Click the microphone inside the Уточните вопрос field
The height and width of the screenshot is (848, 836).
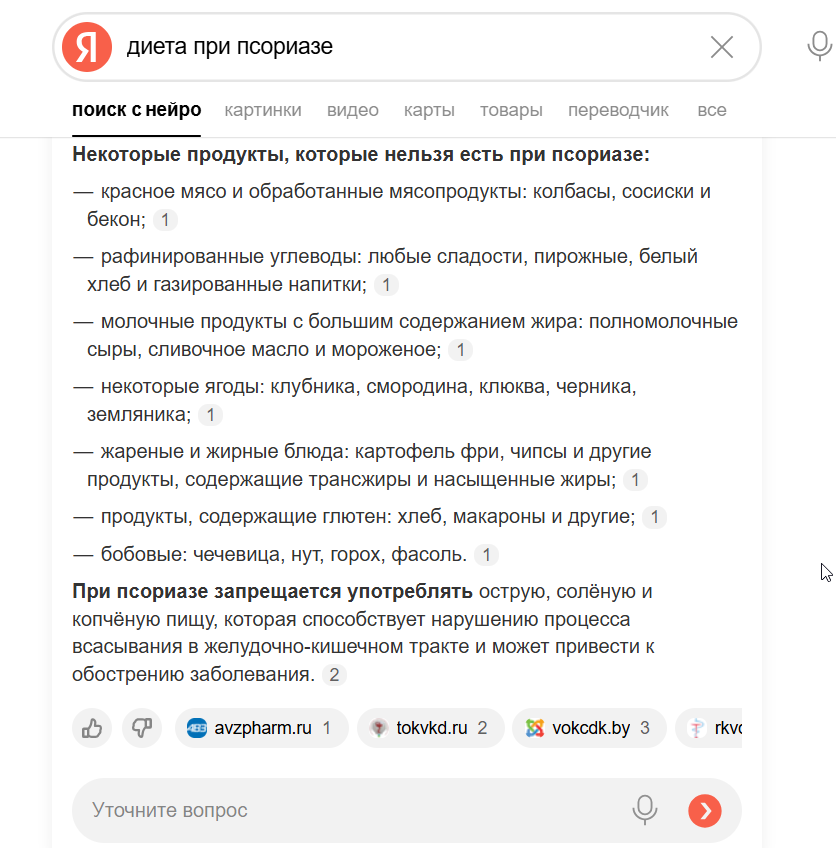point(645,810)
